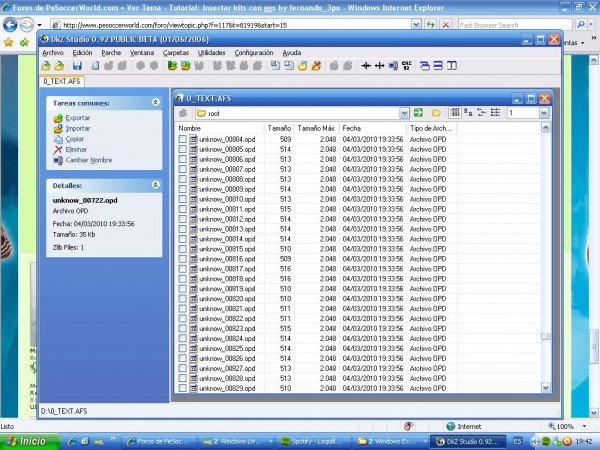Switch to Spotify in the taskbar

pos(315,442)
